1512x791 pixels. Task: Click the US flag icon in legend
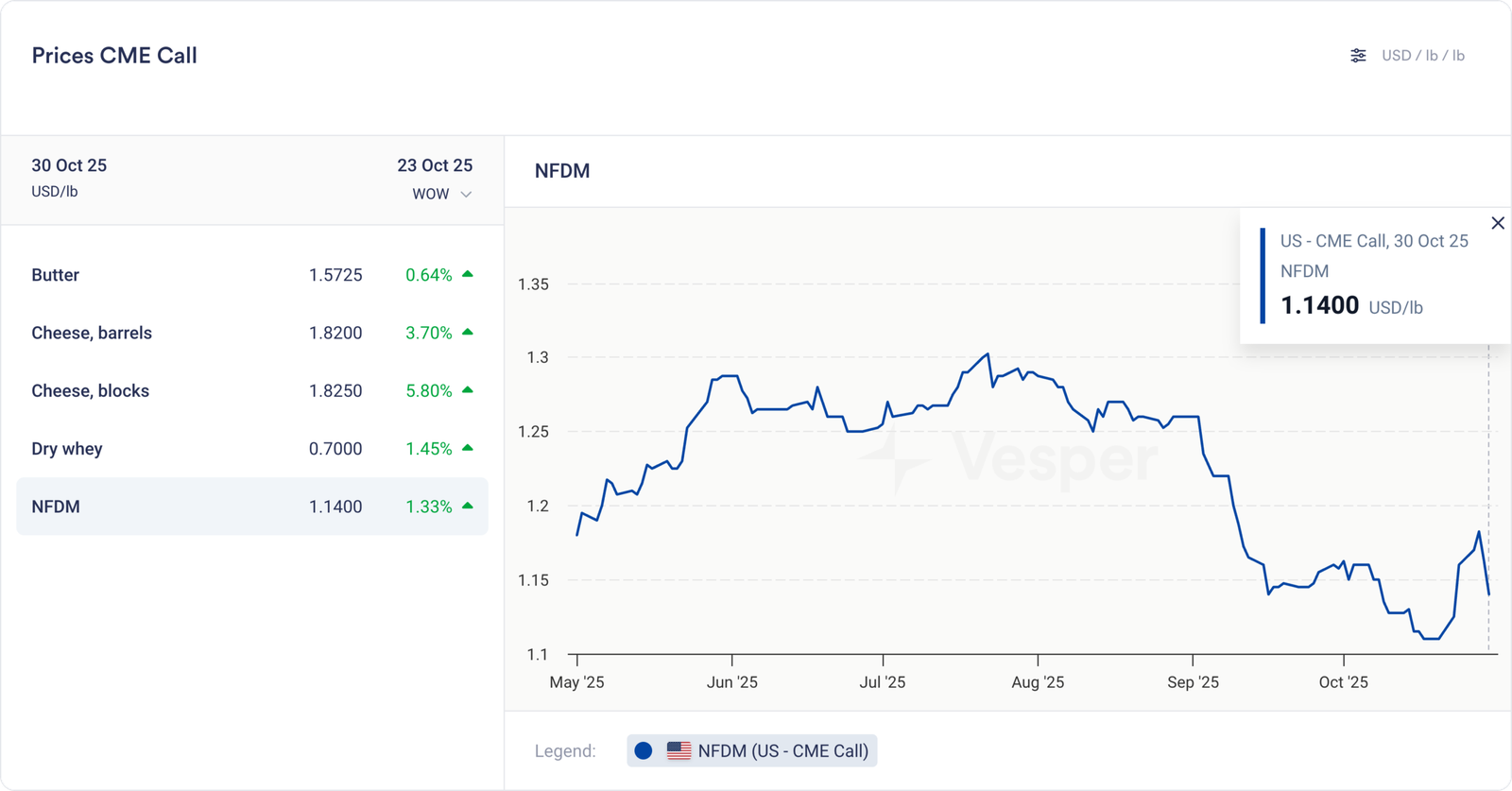679,750
